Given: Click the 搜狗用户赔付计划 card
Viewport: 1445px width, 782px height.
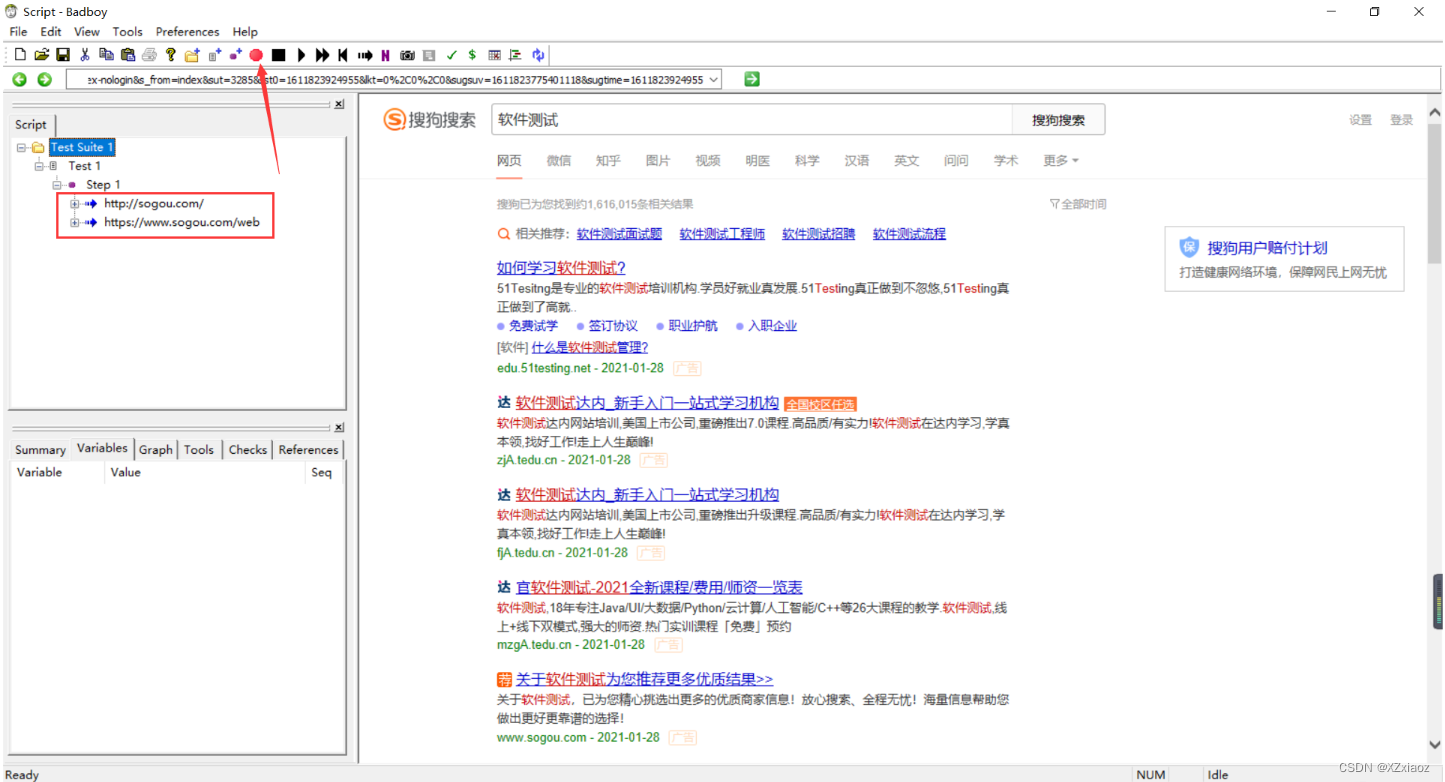Looking at the screenshot, I should 1284,259.
